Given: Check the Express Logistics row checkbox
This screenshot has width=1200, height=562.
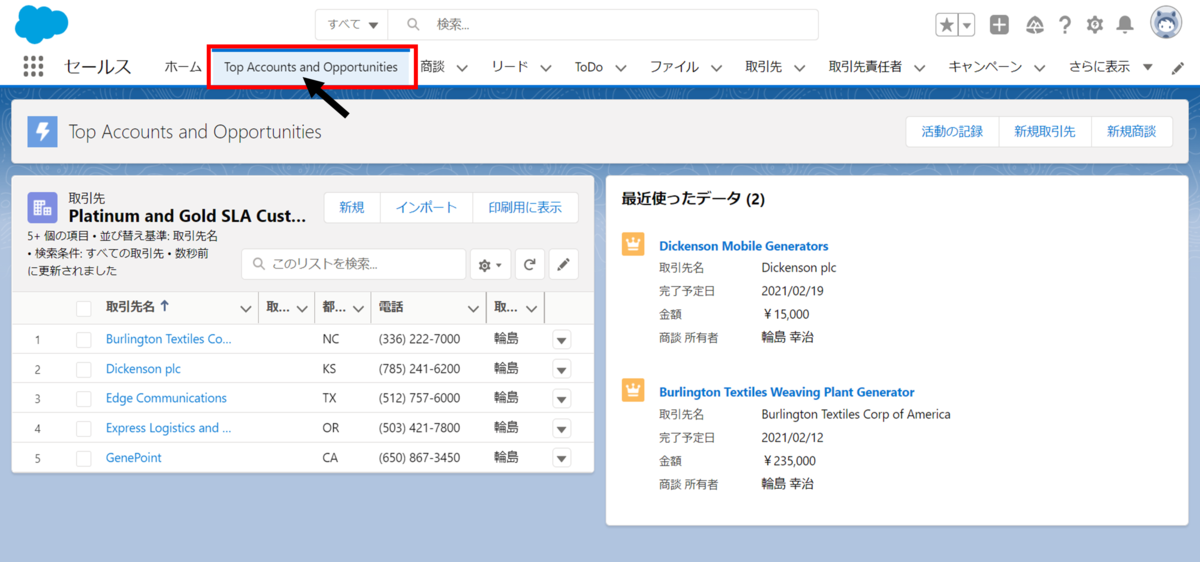Looking at the screenshot, I should [84, 428].
